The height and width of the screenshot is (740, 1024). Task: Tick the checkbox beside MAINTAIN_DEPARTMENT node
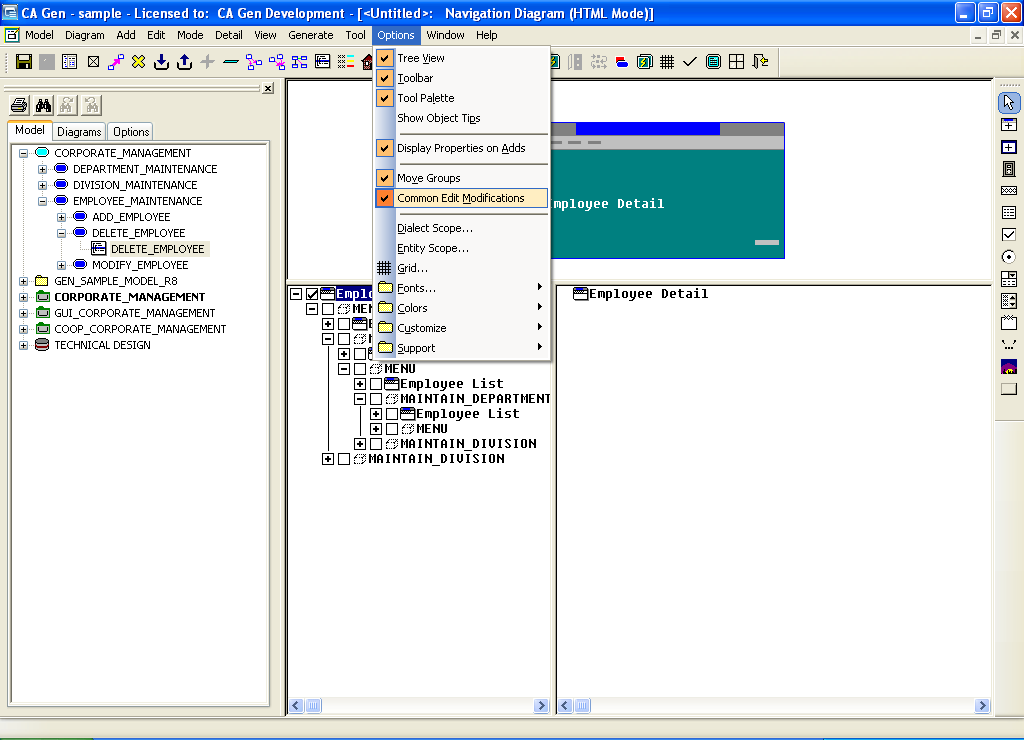(376, 399)
